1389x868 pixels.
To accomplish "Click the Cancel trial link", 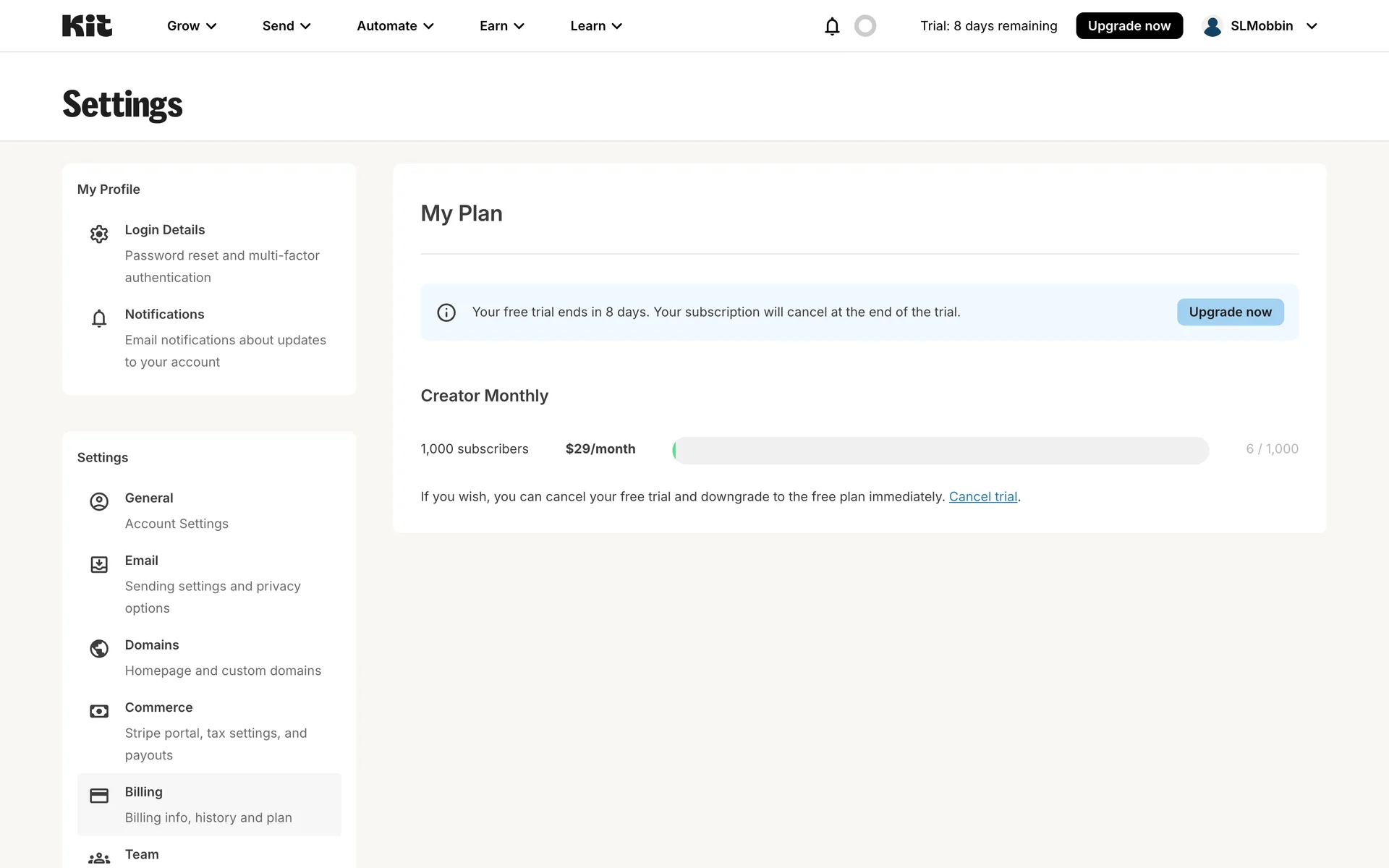I will (x=982, y=497).
